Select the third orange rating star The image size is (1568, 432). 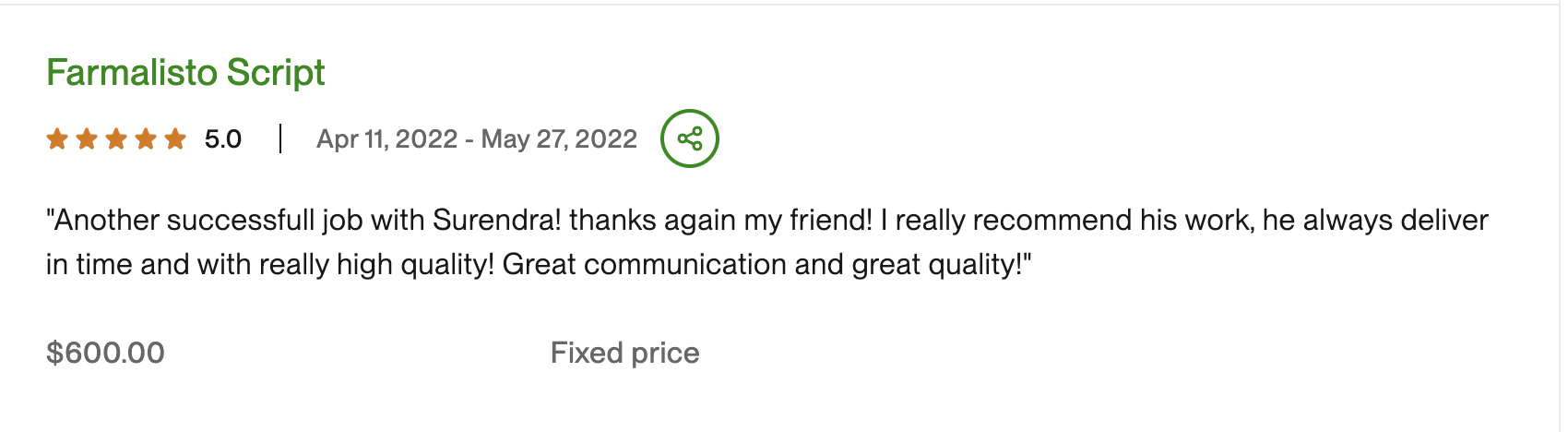coord(116,139)
